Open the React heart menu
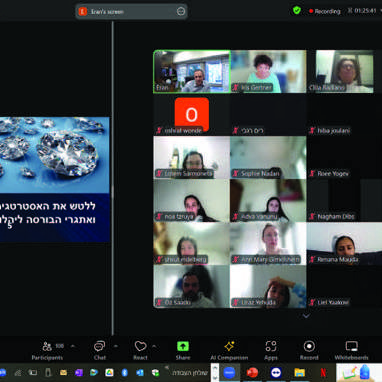This screenshot has width=382, height=382. pyautogui.click(x=140, y=351)
